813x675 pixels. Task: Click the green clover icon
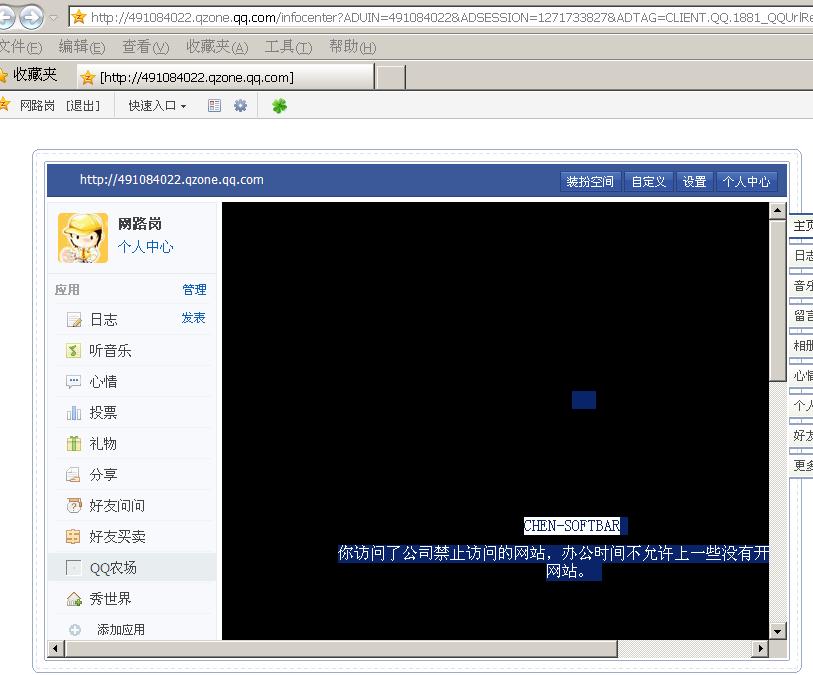coord(279,106)
